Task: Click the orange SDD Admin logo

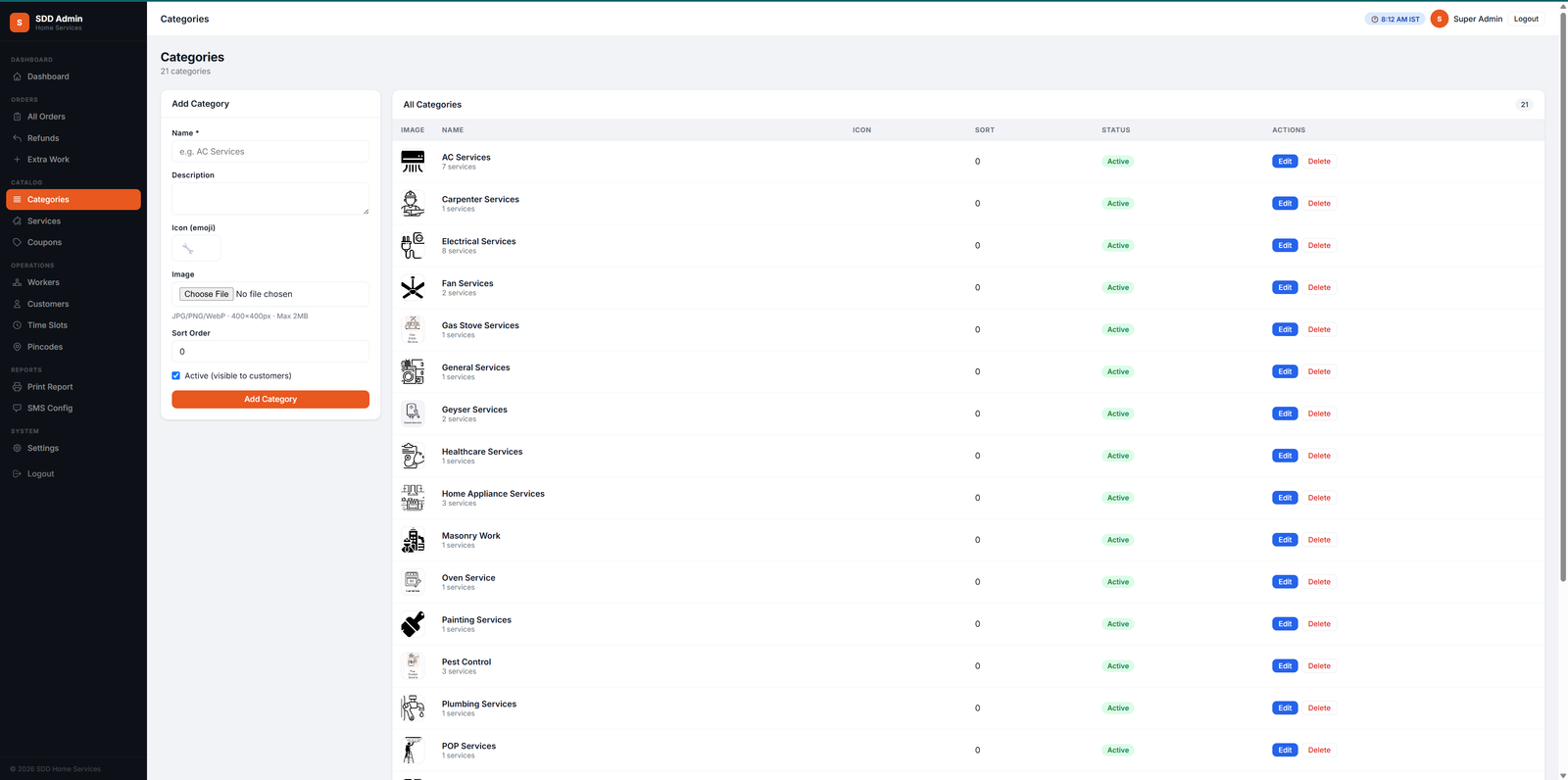Action: [x=20, y=23]
